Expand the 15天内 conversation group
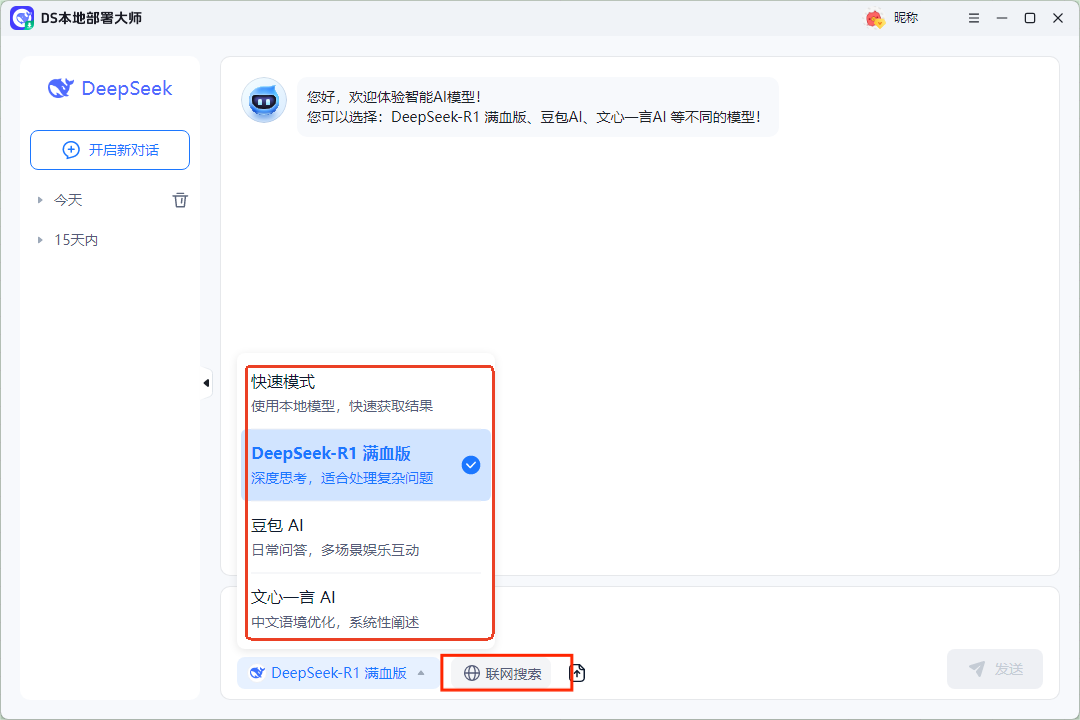Screen dimensions: 1080x720 click(x=40, y=240)
